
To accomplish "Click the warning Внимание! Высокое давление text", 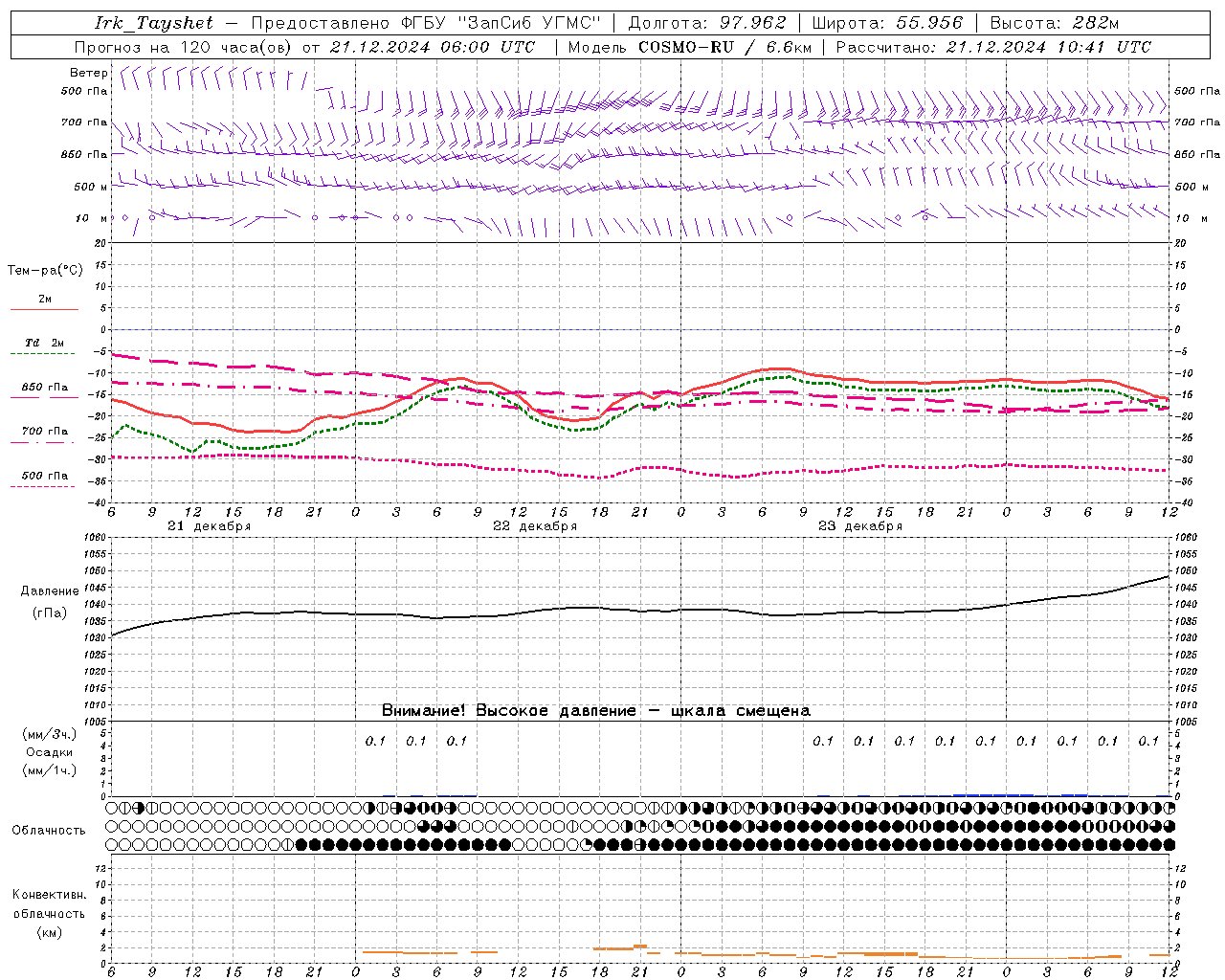I will tap(596, 711).
